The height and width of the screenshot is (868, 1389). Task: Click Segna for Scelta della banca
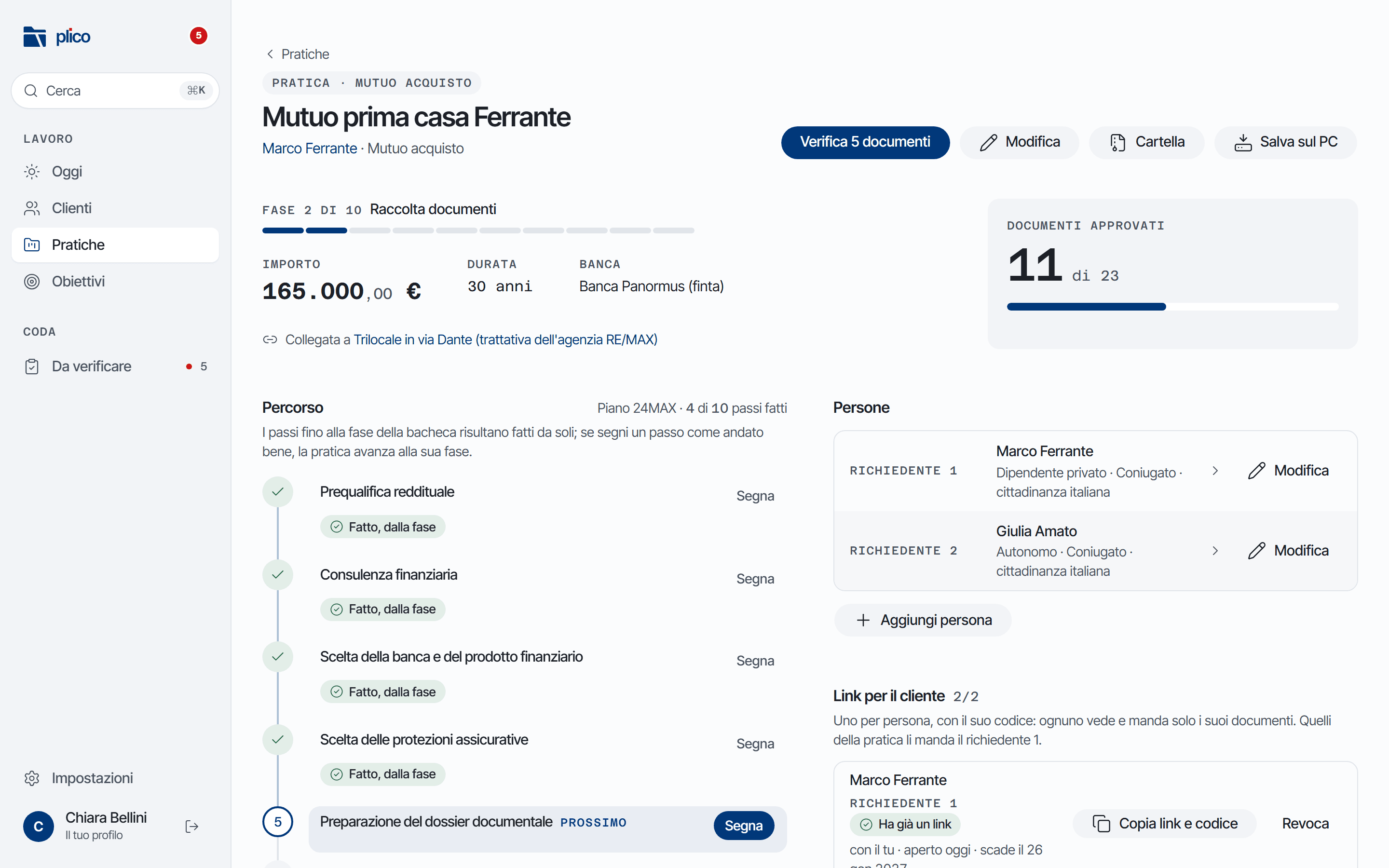(755, 661)
